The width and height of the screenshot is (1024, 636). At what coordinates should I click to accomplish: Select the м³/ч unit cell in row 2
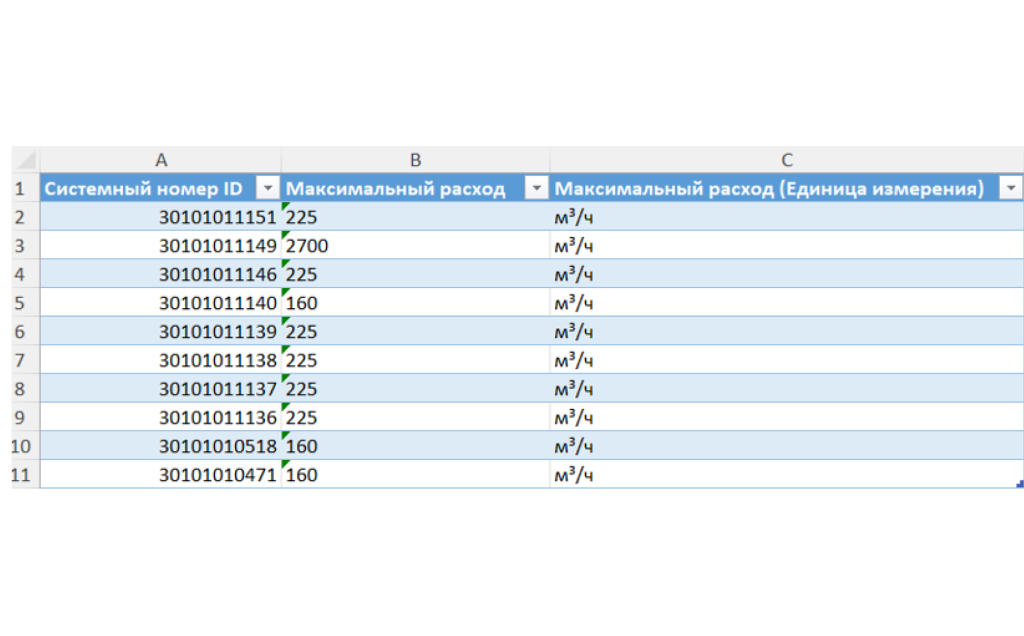pos(786,217)
